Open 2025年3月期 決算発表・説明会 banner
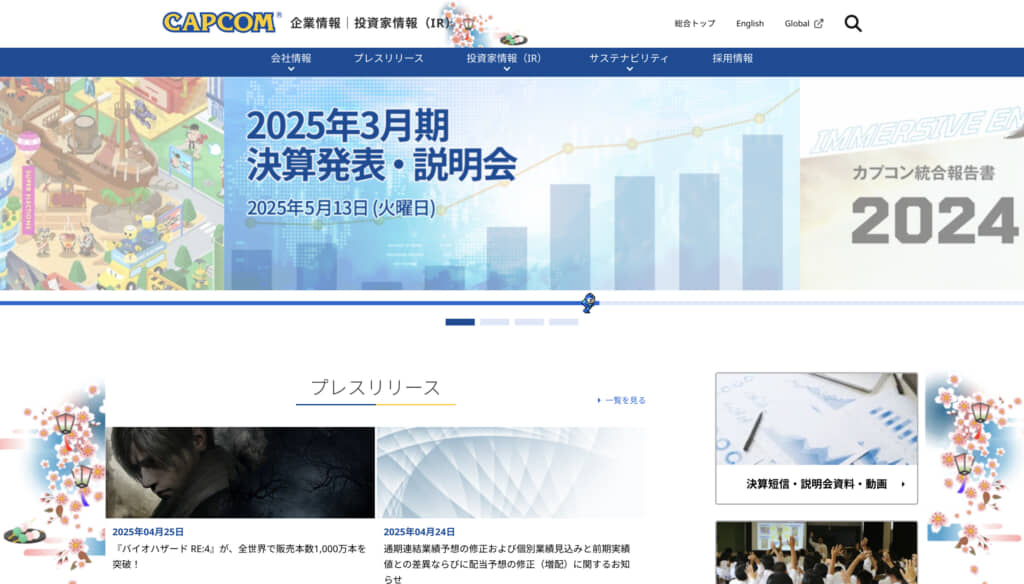The image size is (1024, 584). [x=511, y=184]
